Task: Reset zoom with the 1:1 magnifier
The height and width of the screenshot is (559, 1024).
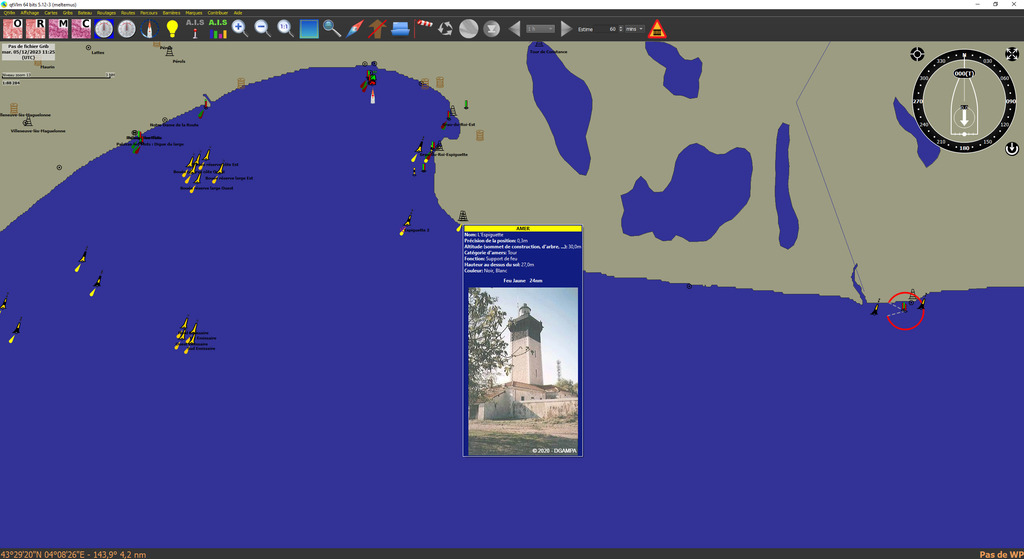Action: 285,29
